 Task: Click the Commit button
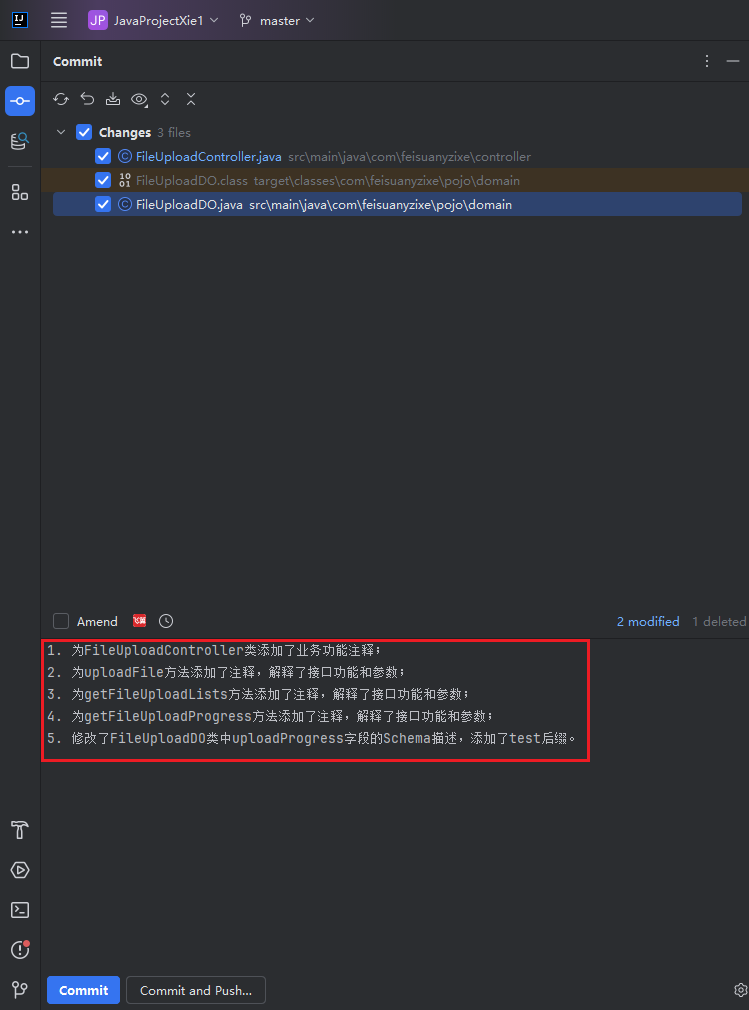(x=83, y=990)
